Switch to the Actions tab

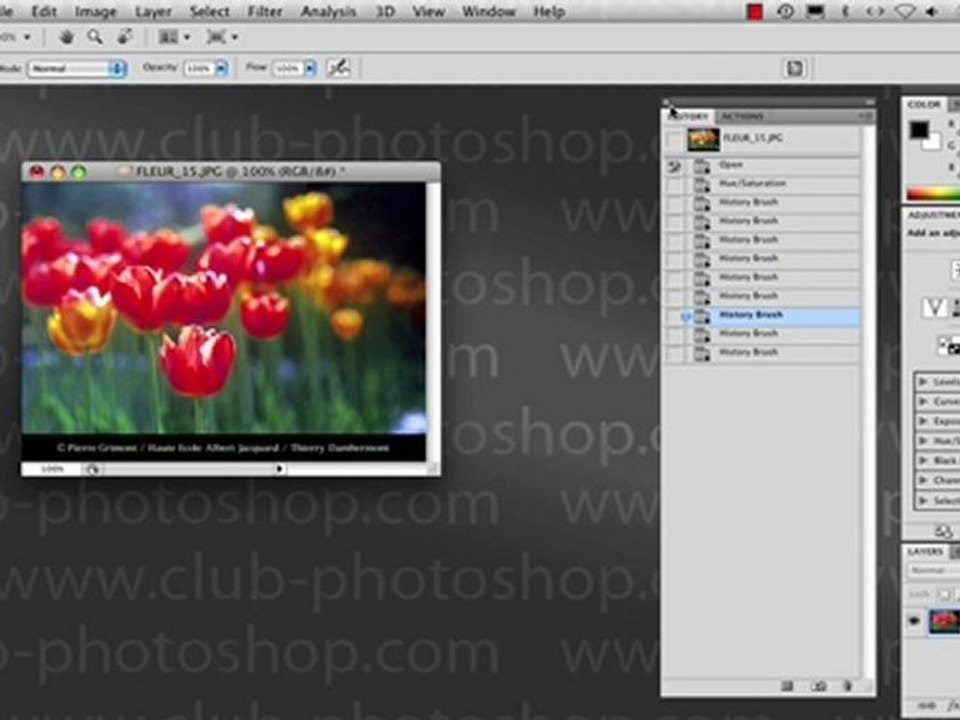(x=742, y=116)
